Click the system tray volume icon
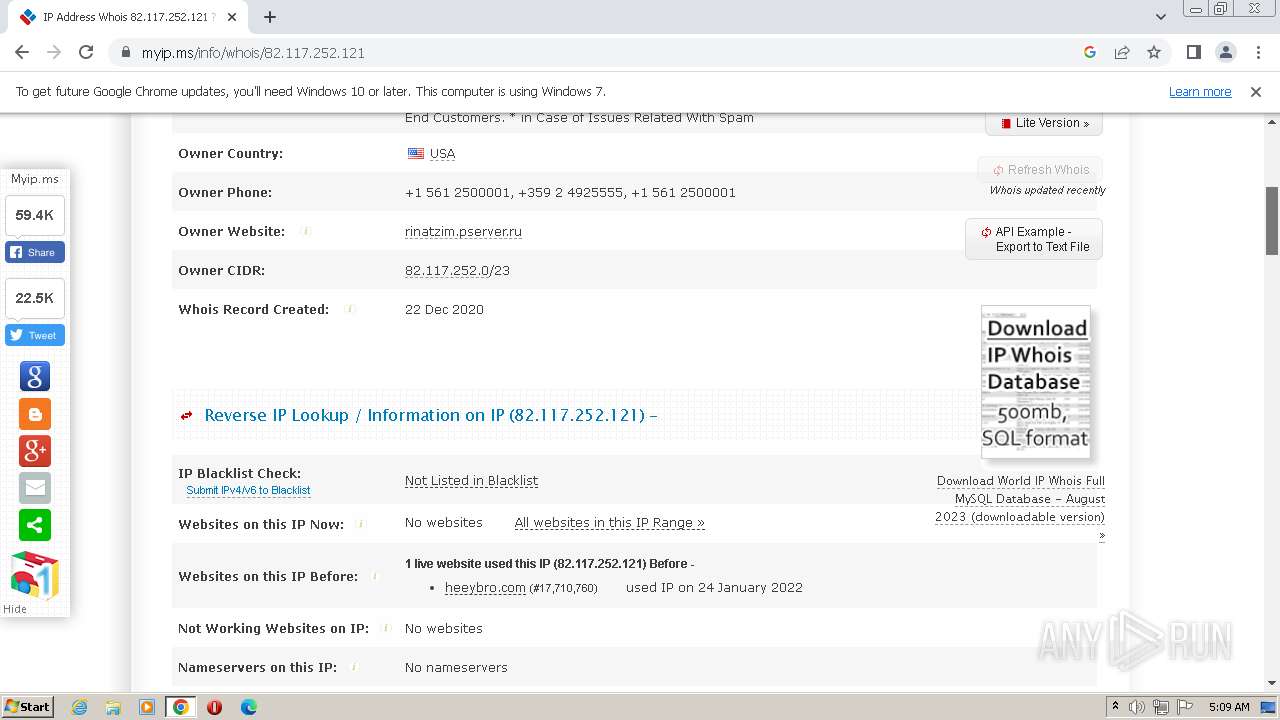1280x720 pixels. click(1138, 707)
